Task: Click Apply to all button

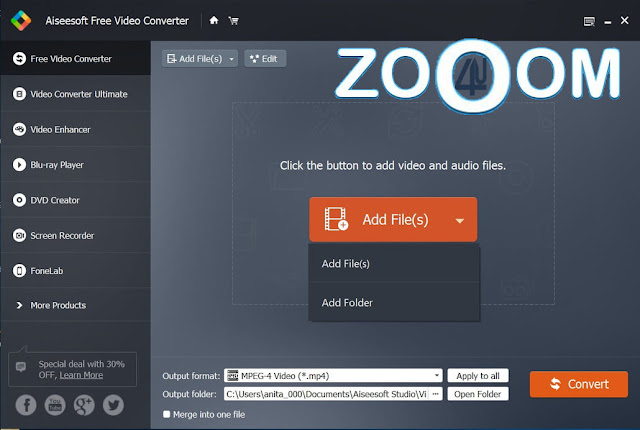Action: pos(478,376)
